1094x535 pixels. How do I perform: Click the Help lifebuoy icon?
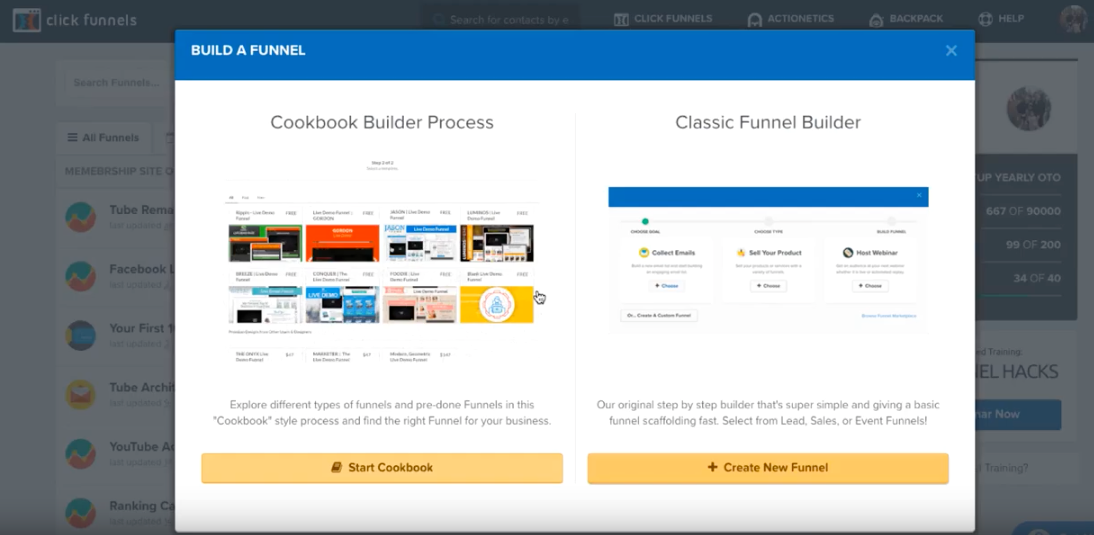[x=985, y=19]
